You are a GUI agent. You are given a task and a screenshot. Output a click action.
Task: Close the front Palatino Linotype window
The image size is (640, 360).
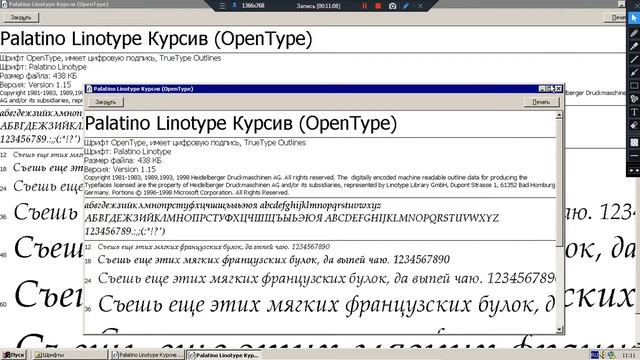coord(558,89)
